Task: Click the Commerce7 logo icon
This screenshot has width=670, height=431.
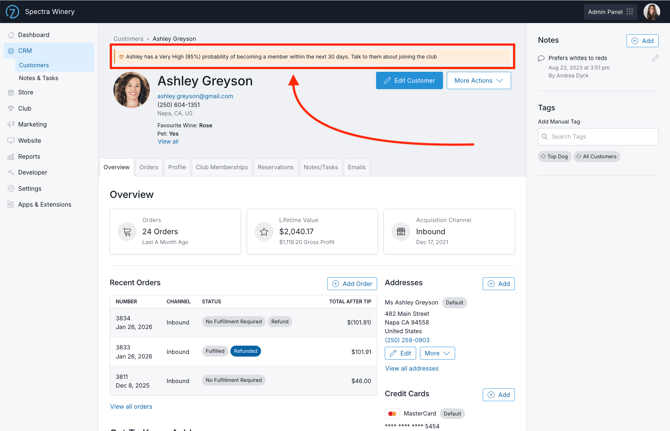Action: point(12,12)
